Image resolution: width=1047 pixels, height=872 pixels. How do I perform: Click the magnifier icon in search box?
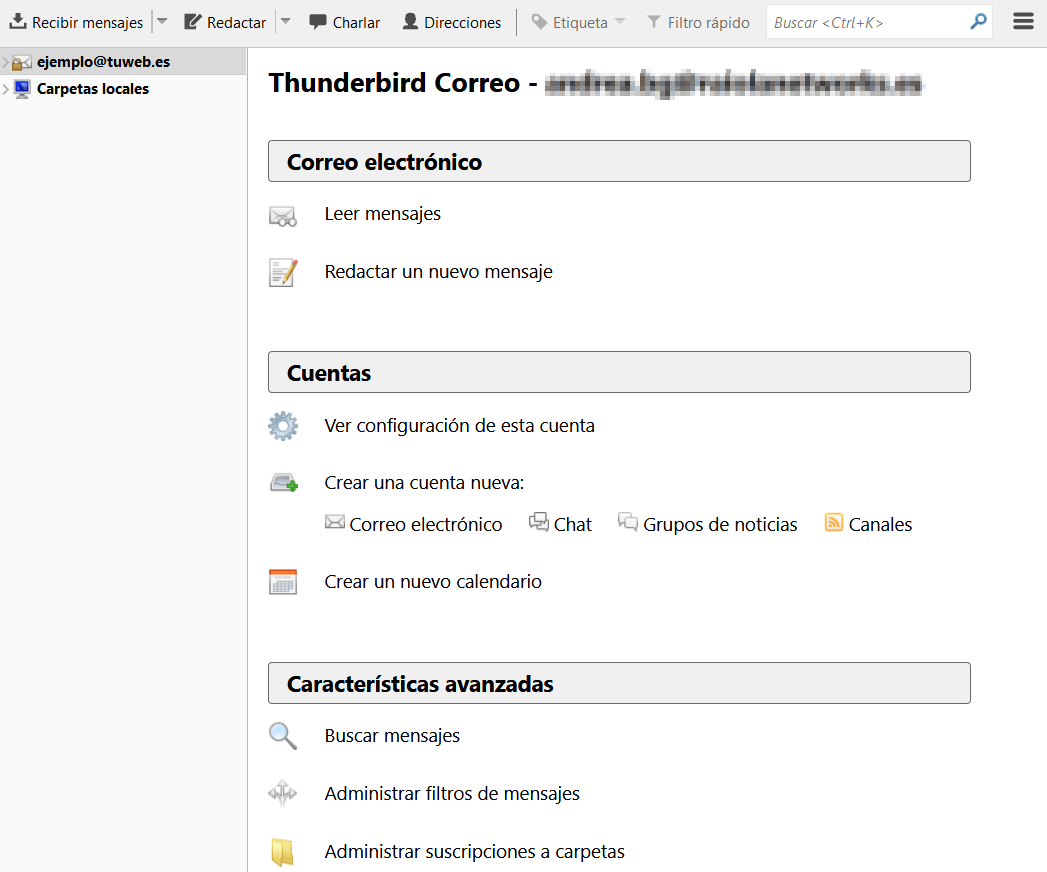pos(978,22)
